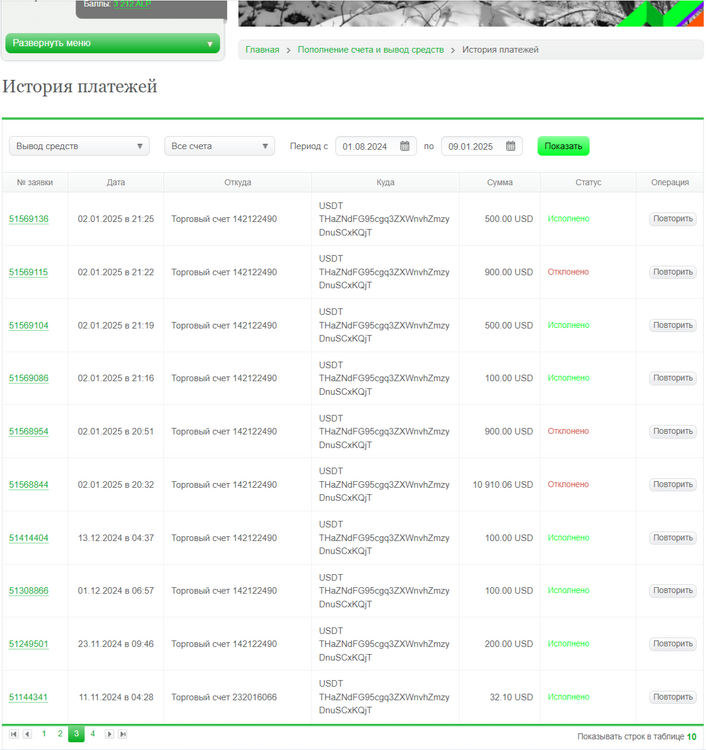This screenshot has width=706, height=750.
Task: Repeat withdrawal for request 51144341
Action: [x=673, y=697]
